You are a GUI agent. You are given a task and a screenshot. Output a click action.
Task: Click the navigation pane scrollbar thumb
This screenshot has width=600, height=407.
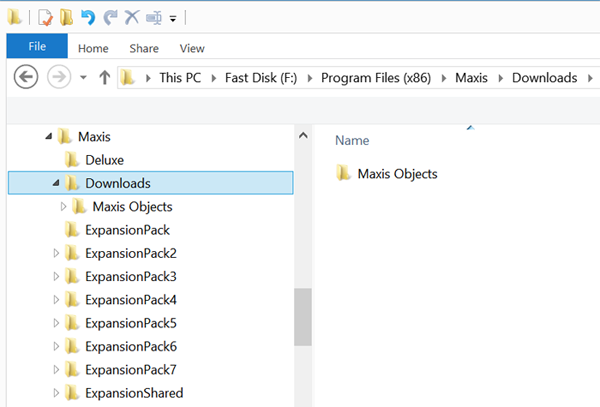pos(303,317)
